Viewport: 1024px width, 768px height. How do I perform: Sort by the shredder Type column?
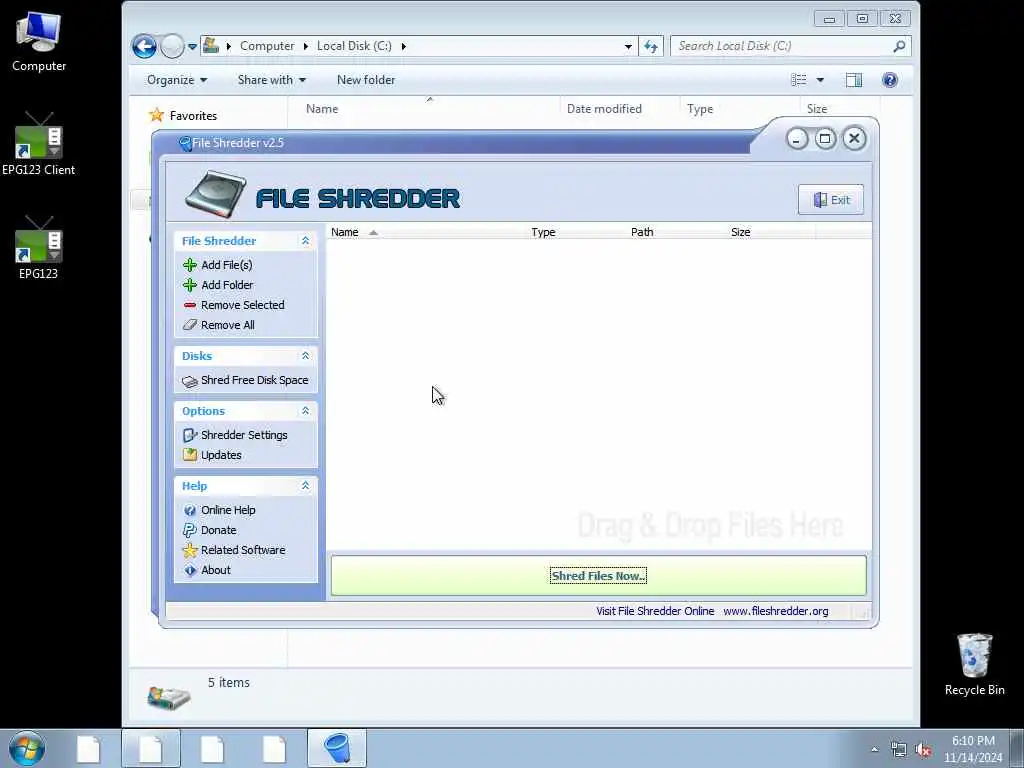pos(576,232)
